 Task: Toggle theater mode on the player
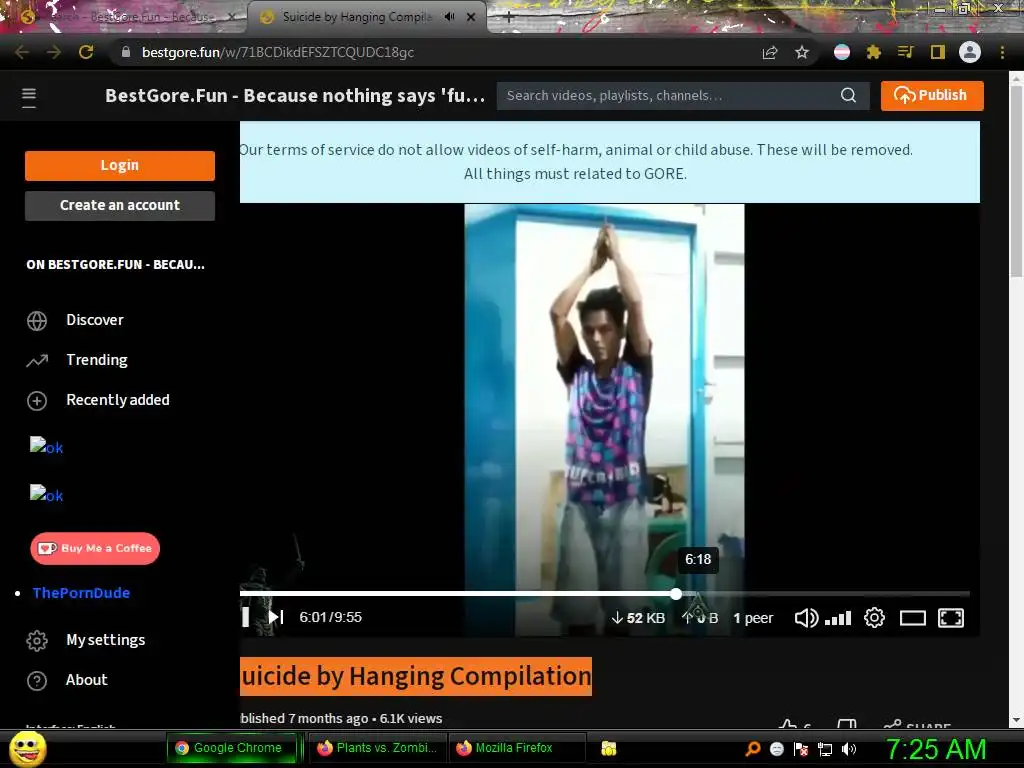(912, 618)
